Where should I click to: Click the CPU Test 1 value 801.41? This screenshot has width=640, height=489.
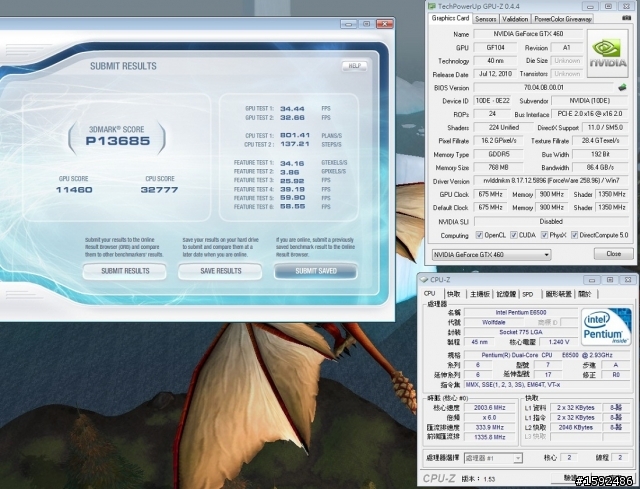click(x=295, y=136)
